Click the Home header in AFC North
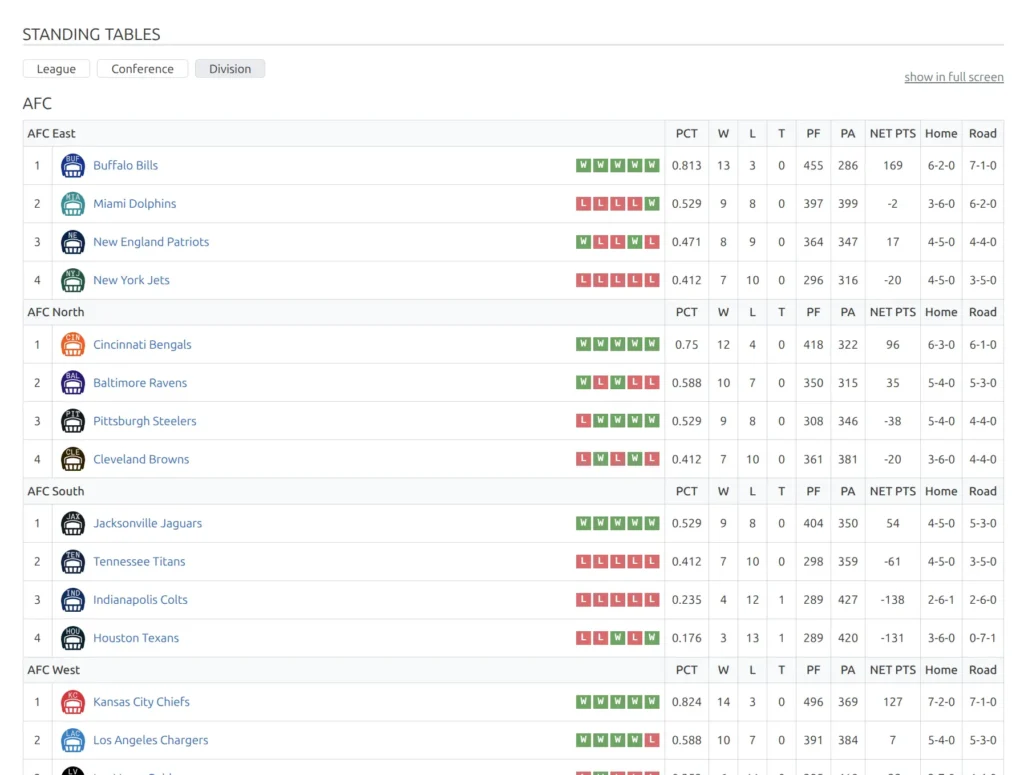The height and width of the screenshot is (775, 1024). (941, 312)
